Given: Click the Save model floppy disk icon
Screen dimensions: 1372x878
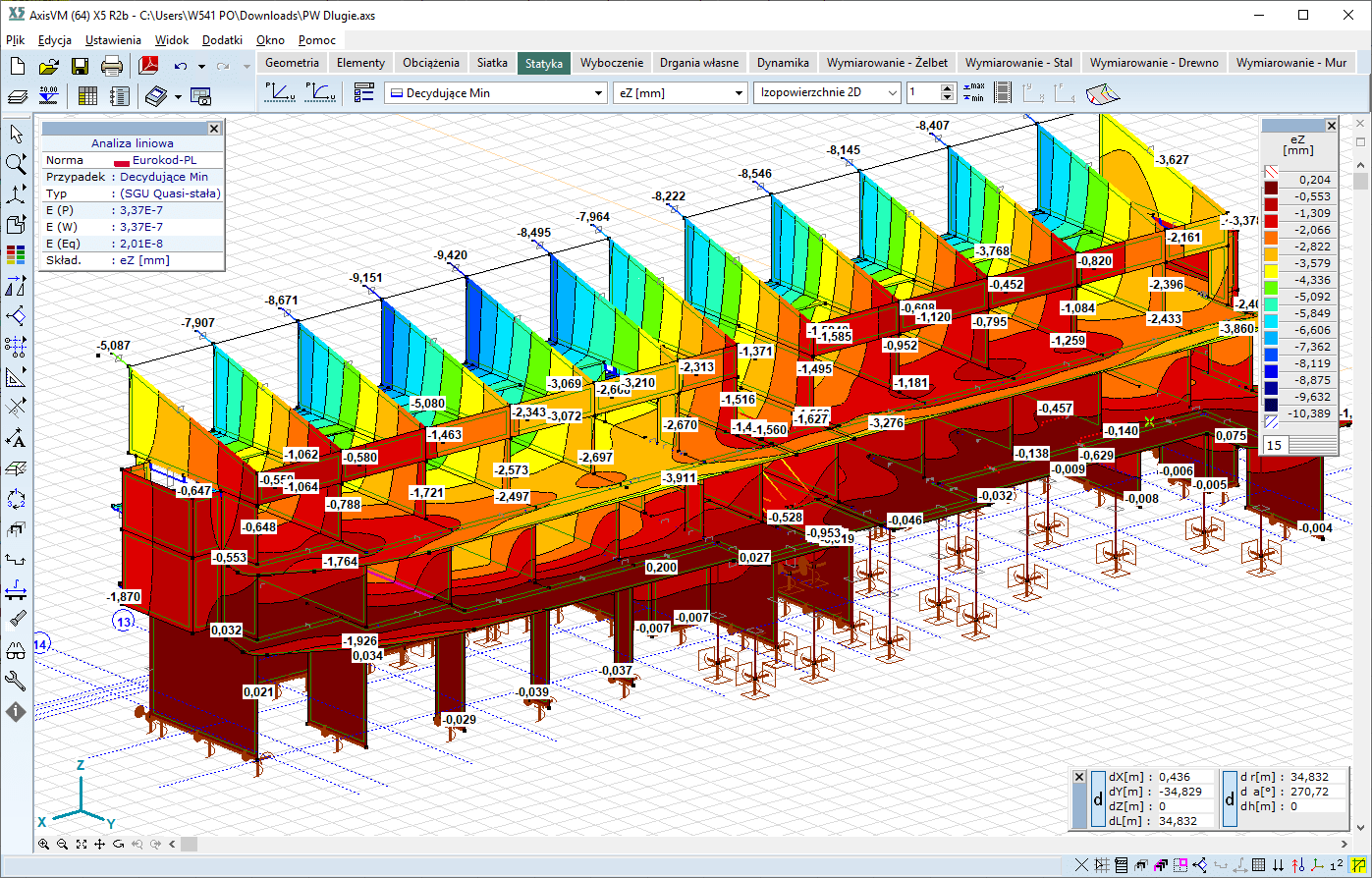Looking at the screenshot, I should [x=80, y=67].
